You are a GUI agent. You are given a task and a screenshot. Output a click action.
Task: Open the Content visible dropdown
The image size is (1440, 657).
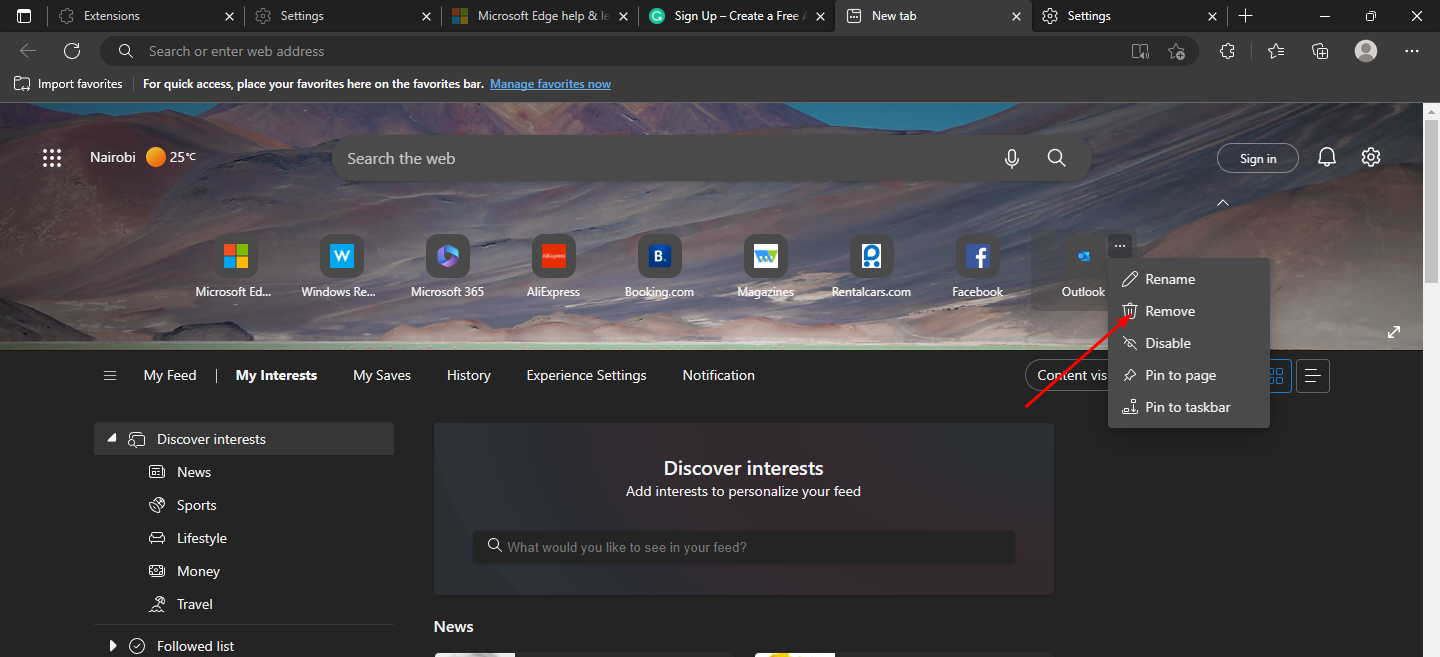(x=1067, y=375)
